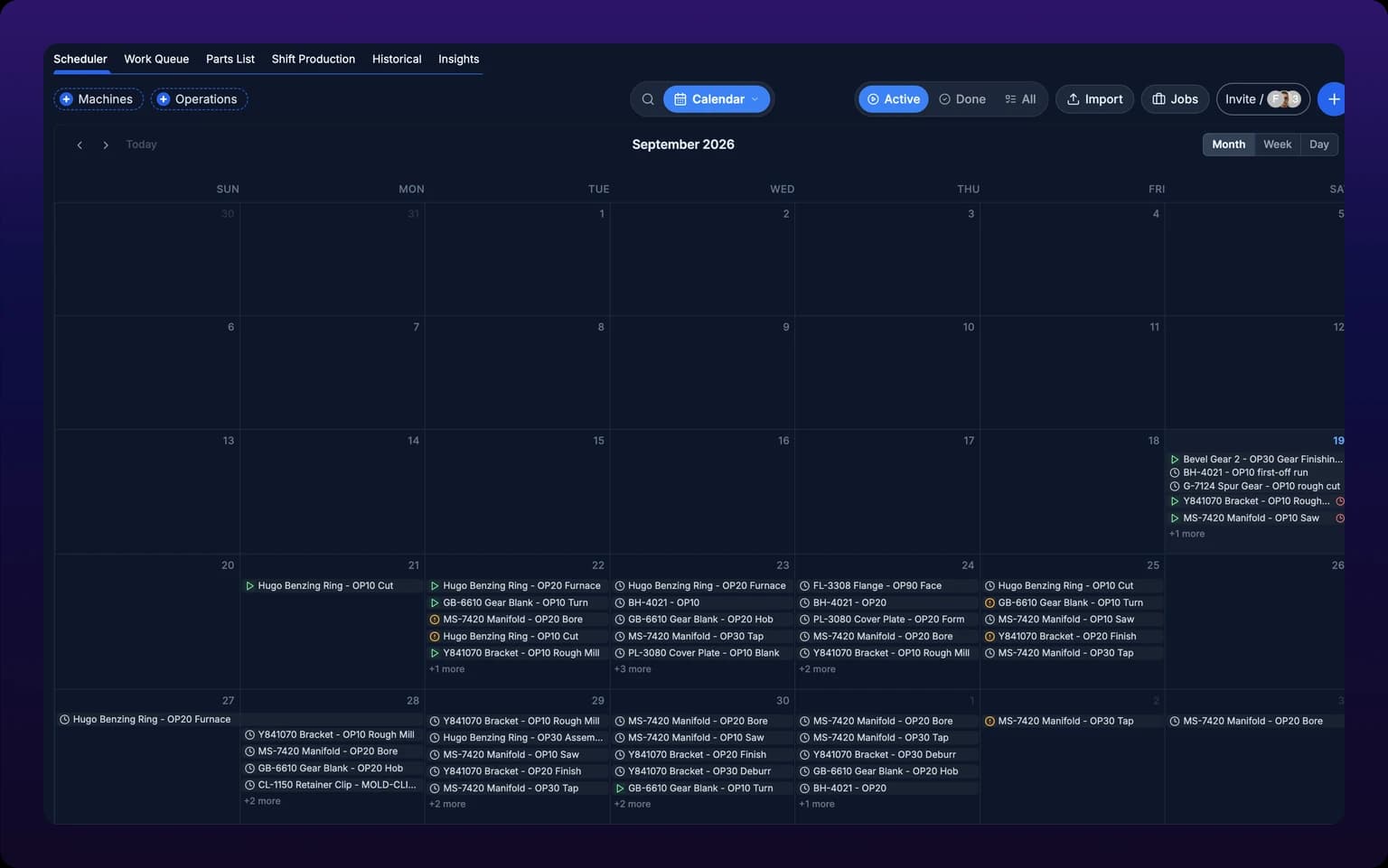Click the orange status icon beside GB-6610 Gear Blank on Sept 25
Image resolution: width=1388 pixels, height=868 pixels.
click(x=989, y=602)
